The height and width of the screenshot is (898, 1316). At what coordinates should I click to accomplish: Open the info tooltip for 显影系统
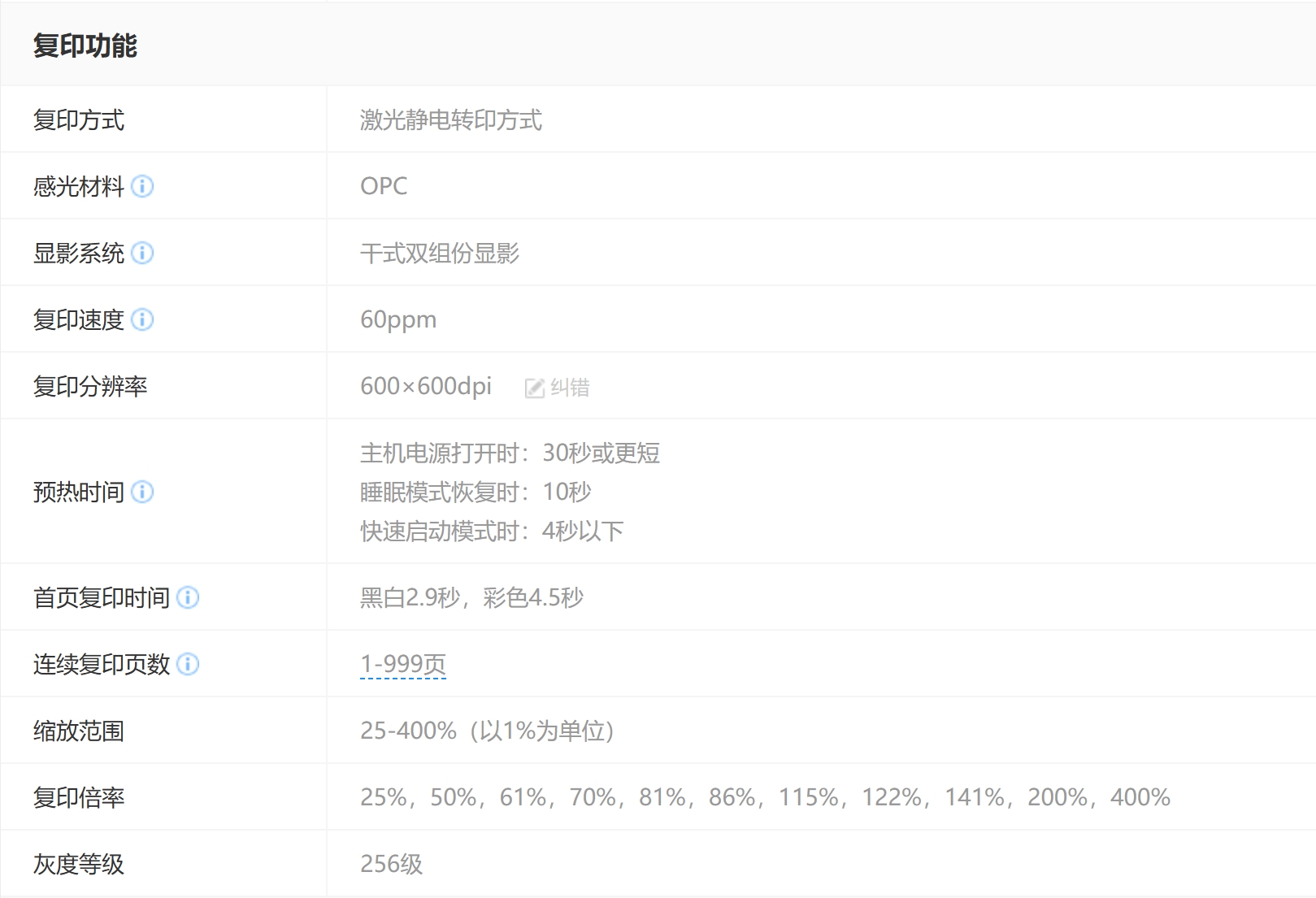point(142,254)
